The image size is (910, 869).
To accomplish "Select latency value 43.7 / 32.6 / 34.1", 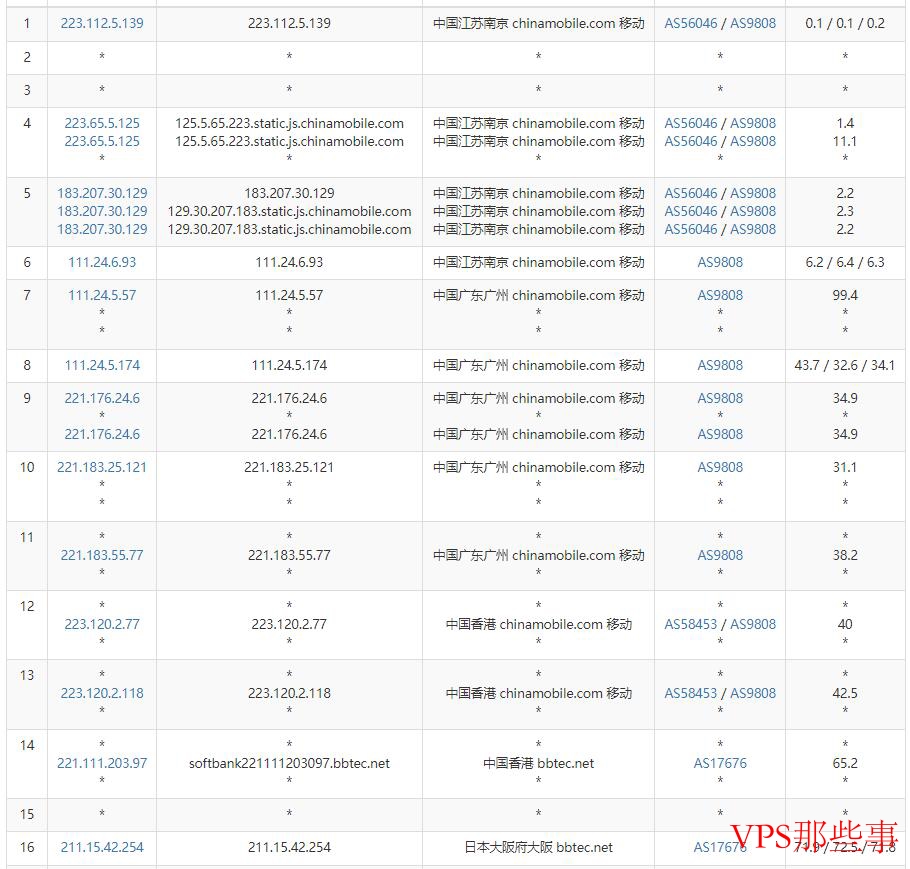I will 844,365.
